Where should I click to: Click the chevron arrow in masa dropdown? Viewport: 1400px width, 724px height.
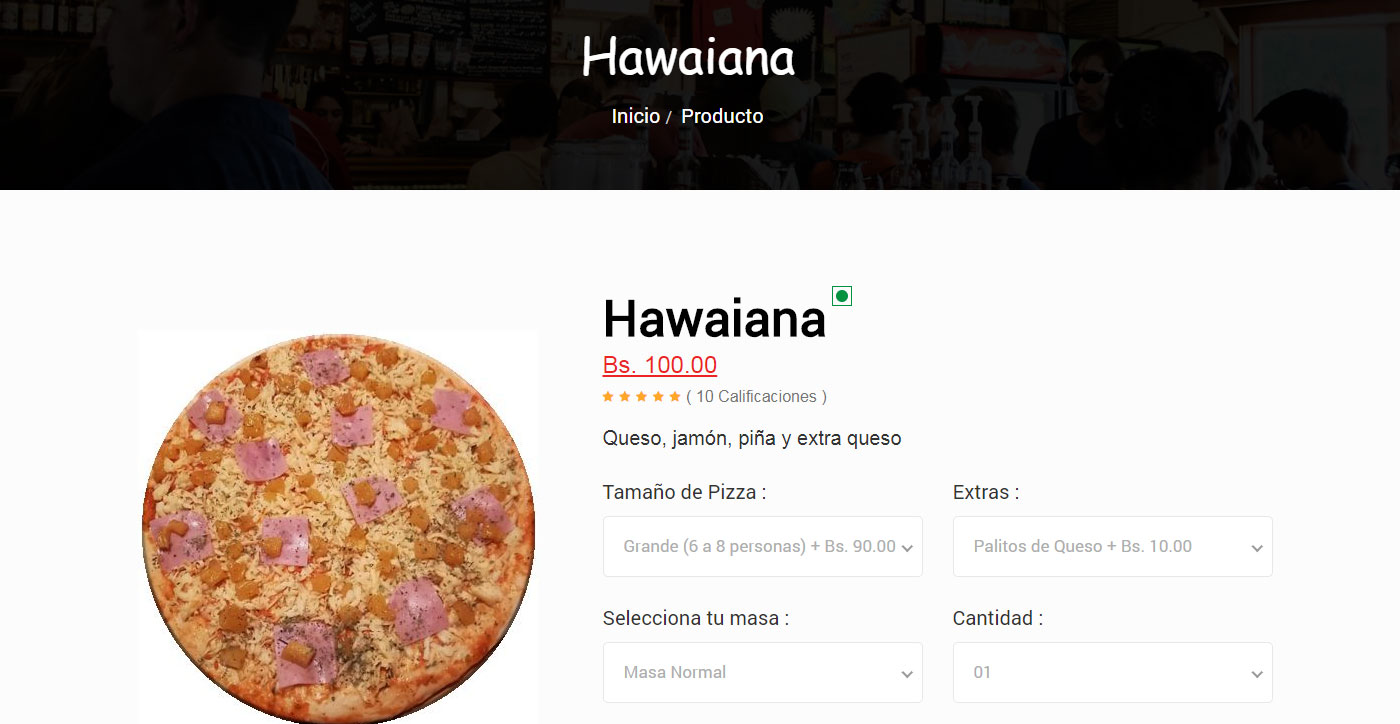907,674
